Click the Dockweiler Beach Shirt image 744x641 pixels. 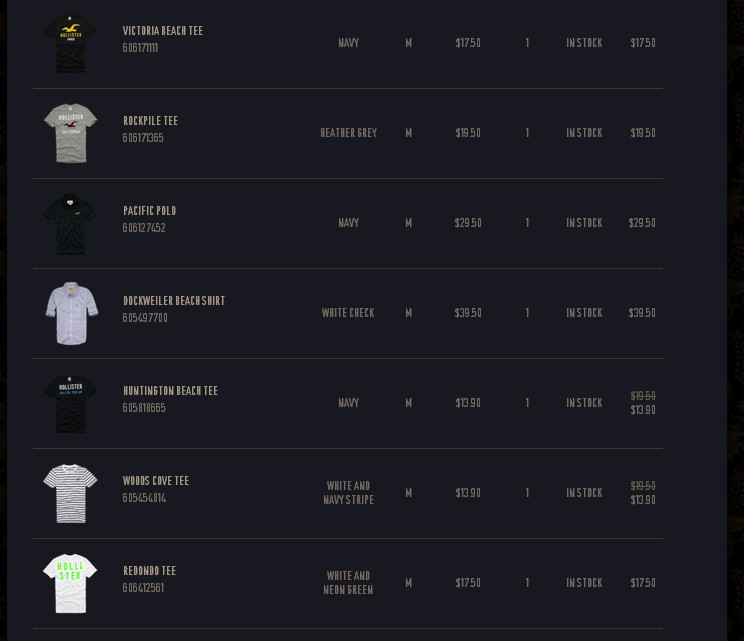click(x=70, y=313)
